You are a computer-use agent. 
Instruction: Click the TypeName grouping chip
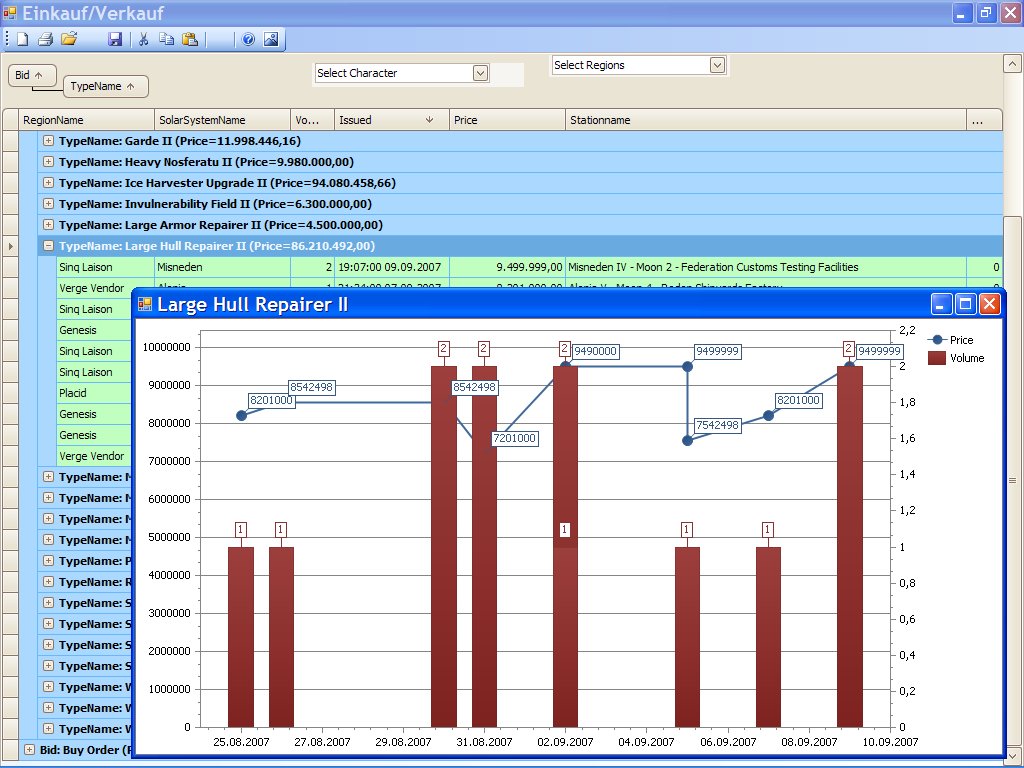[104, 87]
